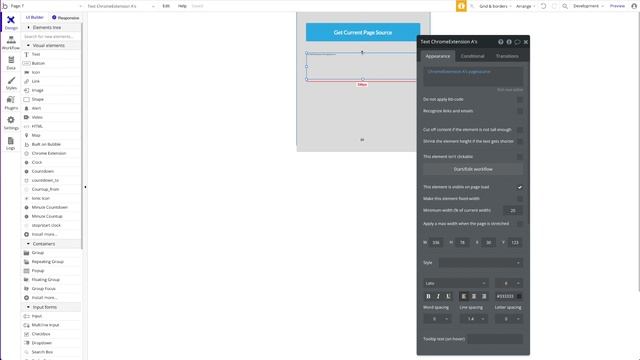640x360 pixels.
Task: Check 'Make this element fixed-width' box
Action: point(520,199)
